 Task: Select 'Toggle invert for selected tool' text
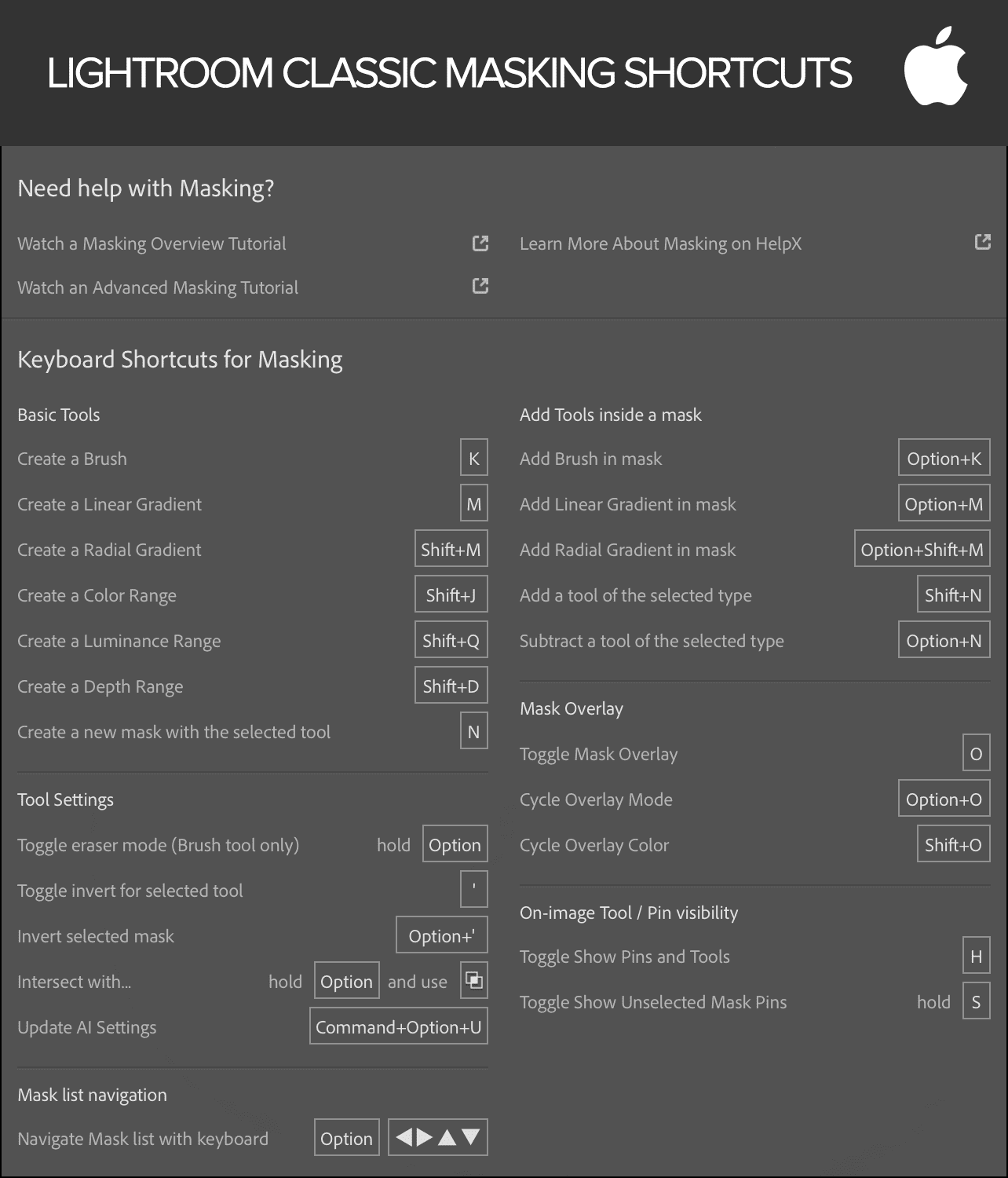tap(130, 891)
